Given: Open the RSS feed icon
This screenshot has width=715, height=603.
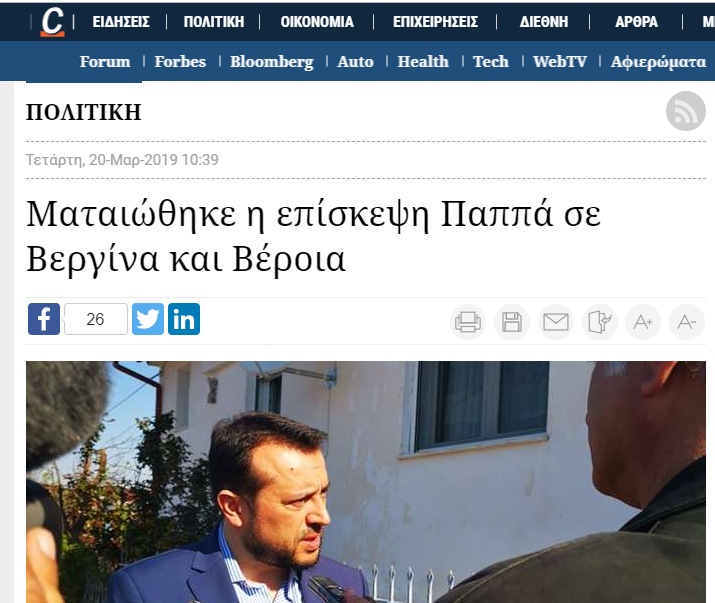Looking at the screenshot, I should click(x=685, y=111).
